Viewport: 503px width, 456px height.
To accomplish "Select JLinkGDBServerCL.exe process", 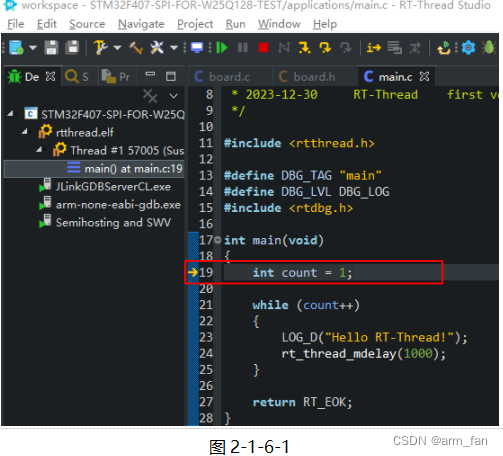I will (x=105, y=186).
